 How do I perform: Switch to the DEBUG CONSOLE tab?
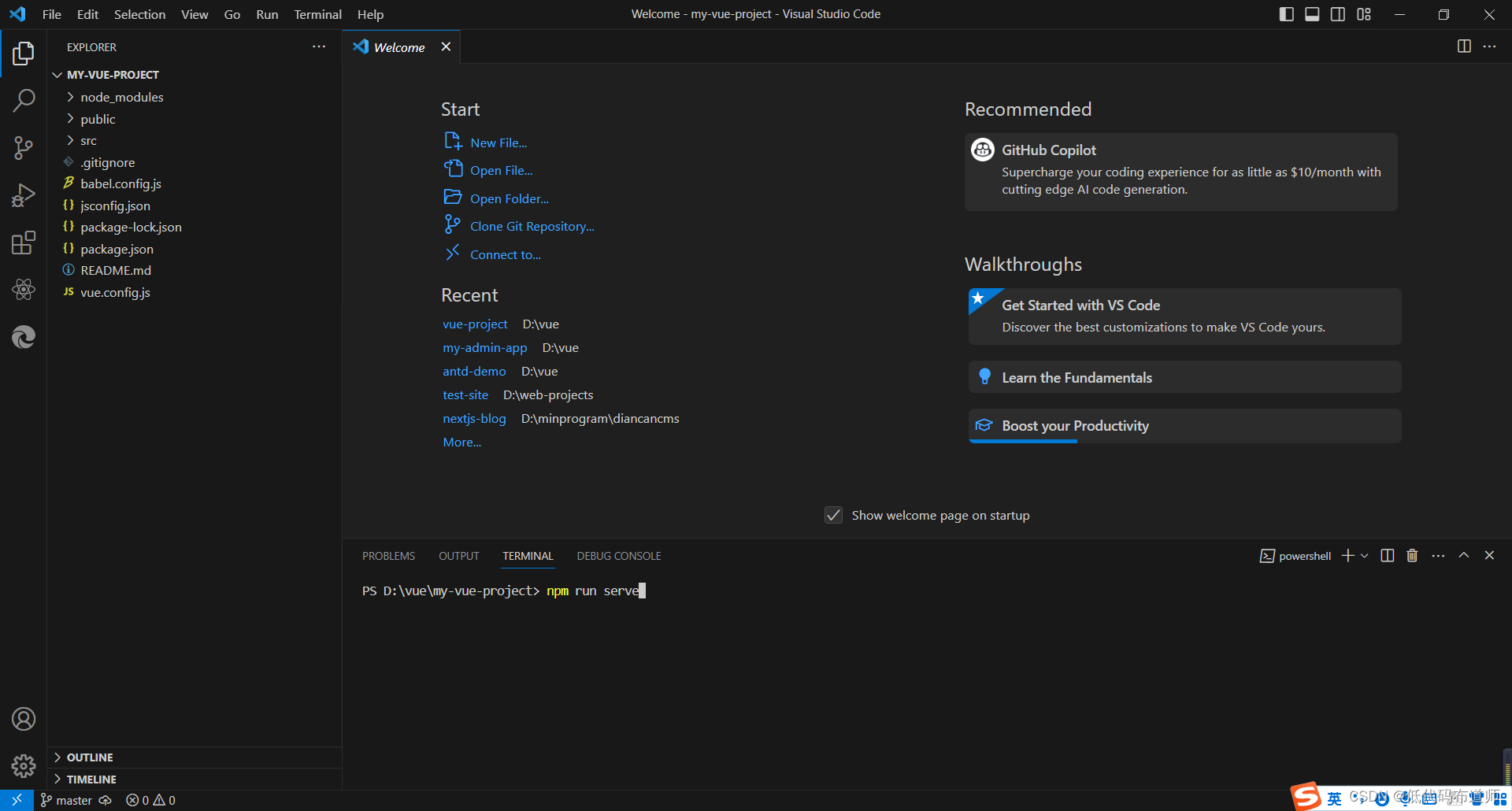(x=619, y=556)
